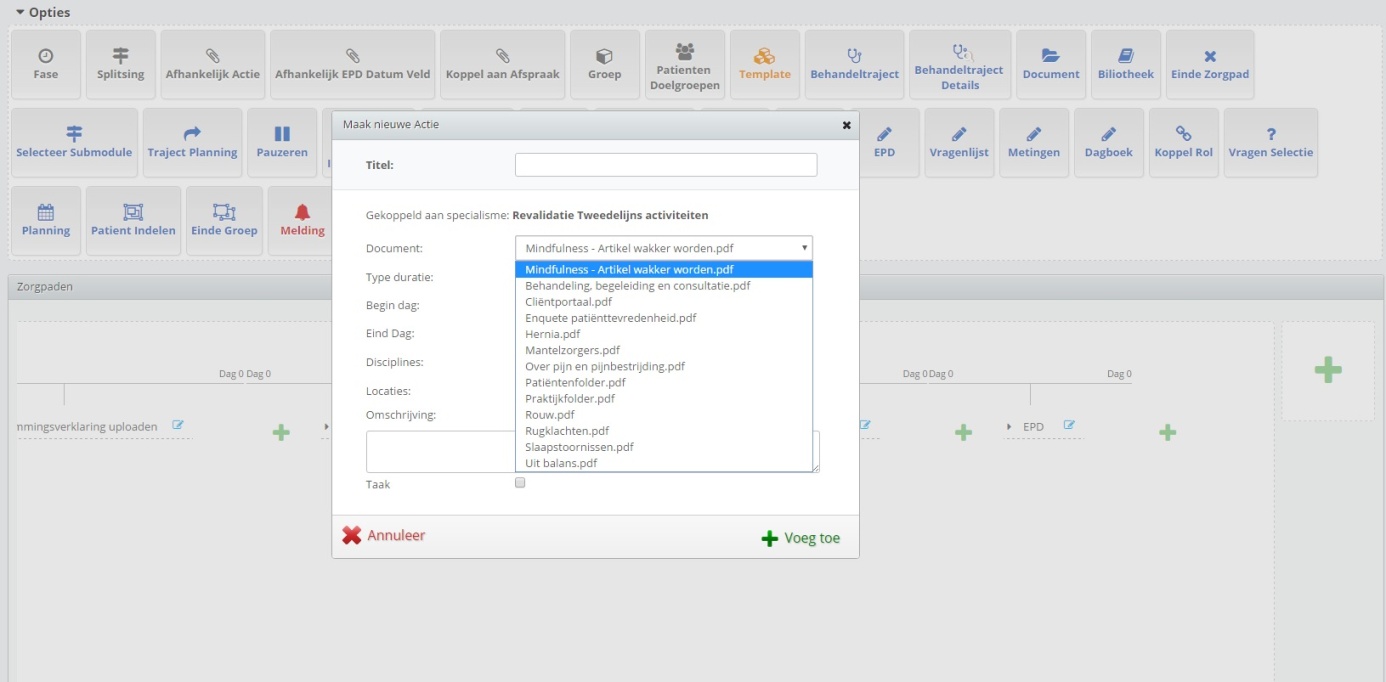Select the Planning calendar tile
This screenshot has height=682, width=1386.
click(x=46, y=221)
